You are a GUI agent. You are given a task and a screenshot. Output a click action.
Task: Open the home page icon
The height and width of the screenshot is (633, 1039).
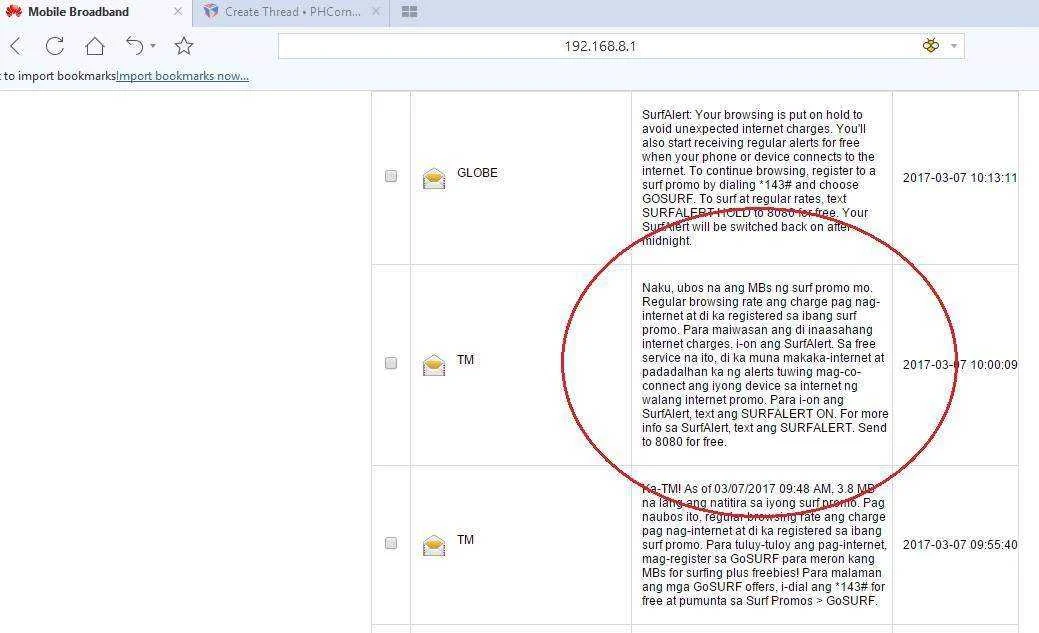(95, 46)
